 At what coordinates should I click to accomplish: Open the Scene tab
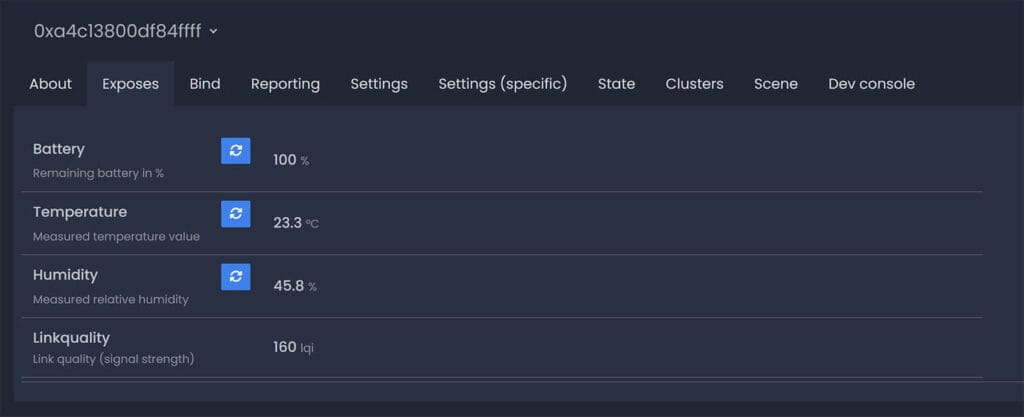click(x=776, y=84)
